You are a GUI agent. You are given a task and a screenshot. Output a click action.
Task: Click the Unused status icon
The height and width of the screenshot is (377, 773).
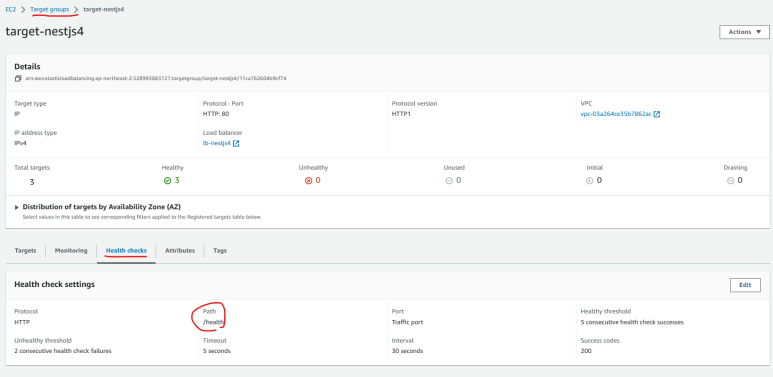tap(449, 181)
